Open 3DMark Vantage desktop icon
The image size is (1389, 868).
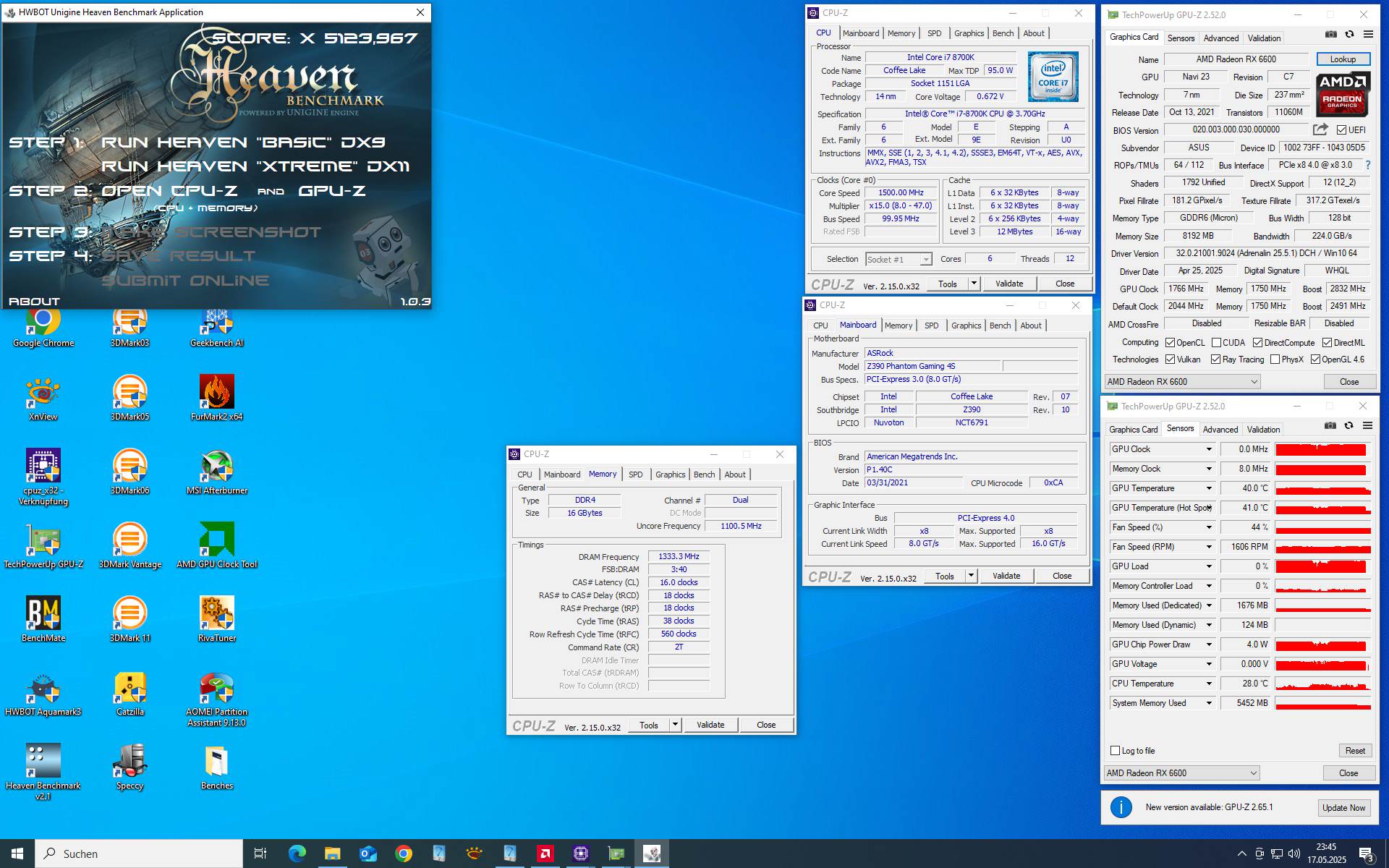130,545
